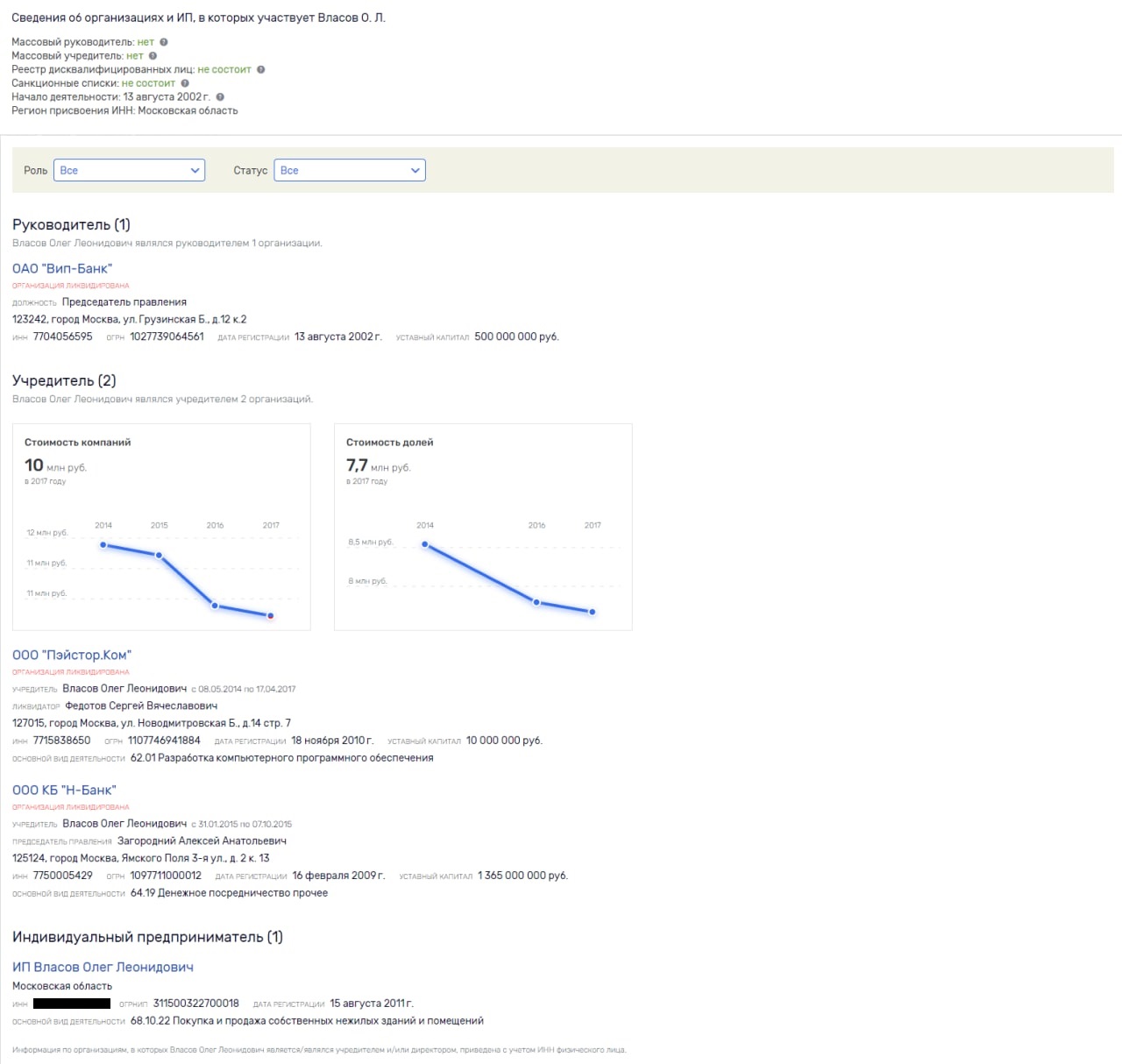
Task: Click position Председатель правления
Action: tap(124, 302)
